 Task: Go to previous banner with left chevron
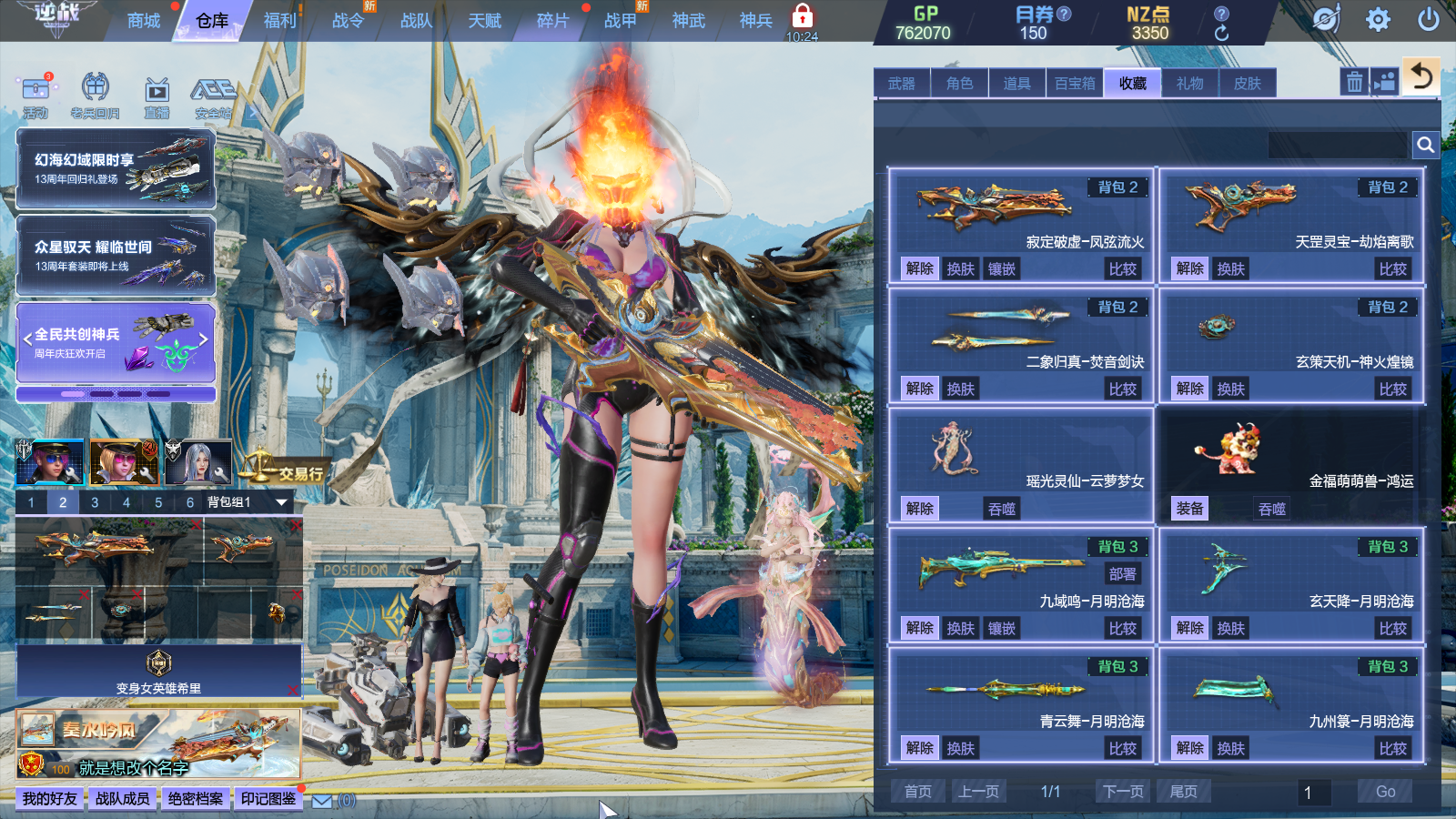coord(27,339)
